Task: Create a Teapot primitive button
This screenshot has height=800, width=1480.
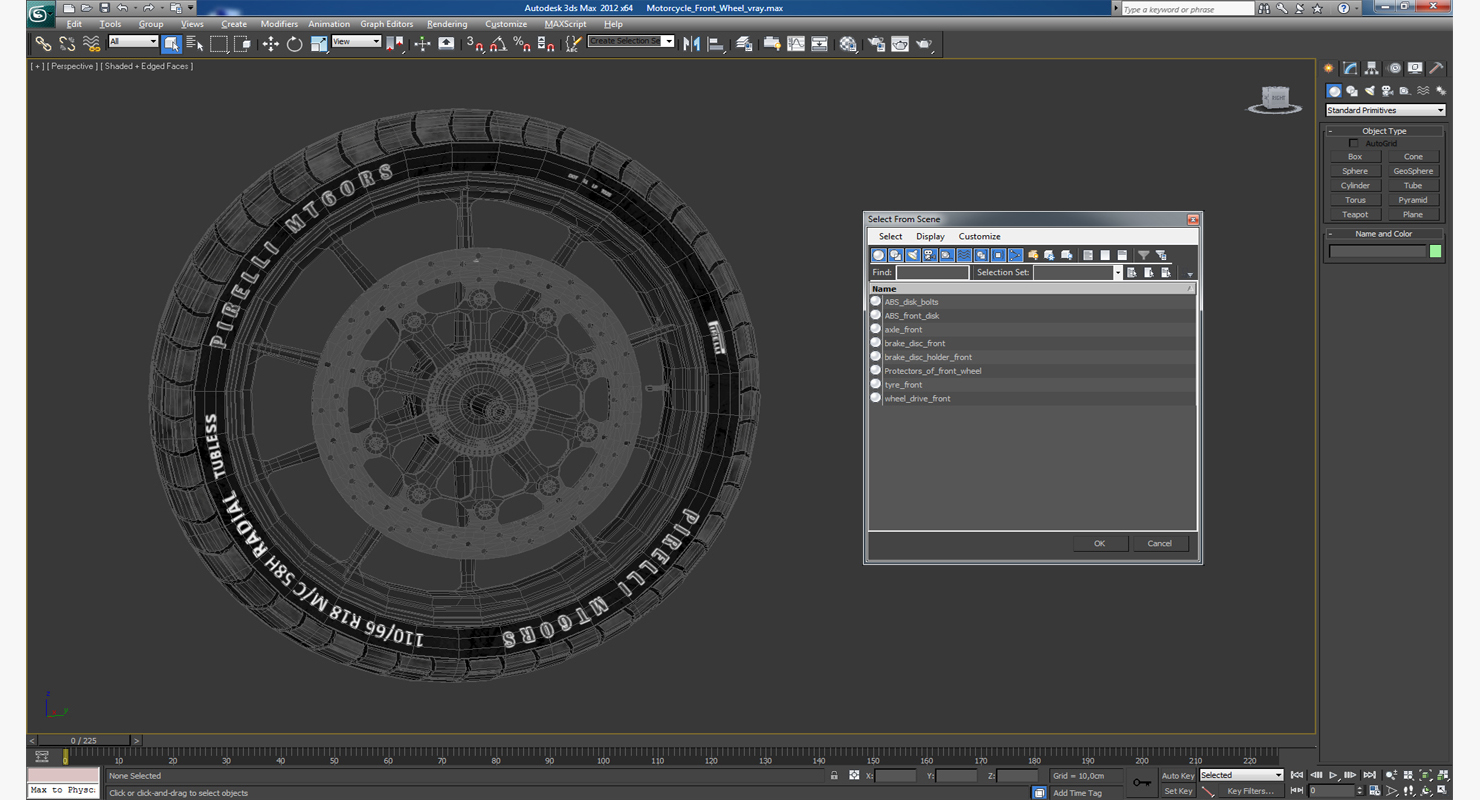Action: point(1355,214)
